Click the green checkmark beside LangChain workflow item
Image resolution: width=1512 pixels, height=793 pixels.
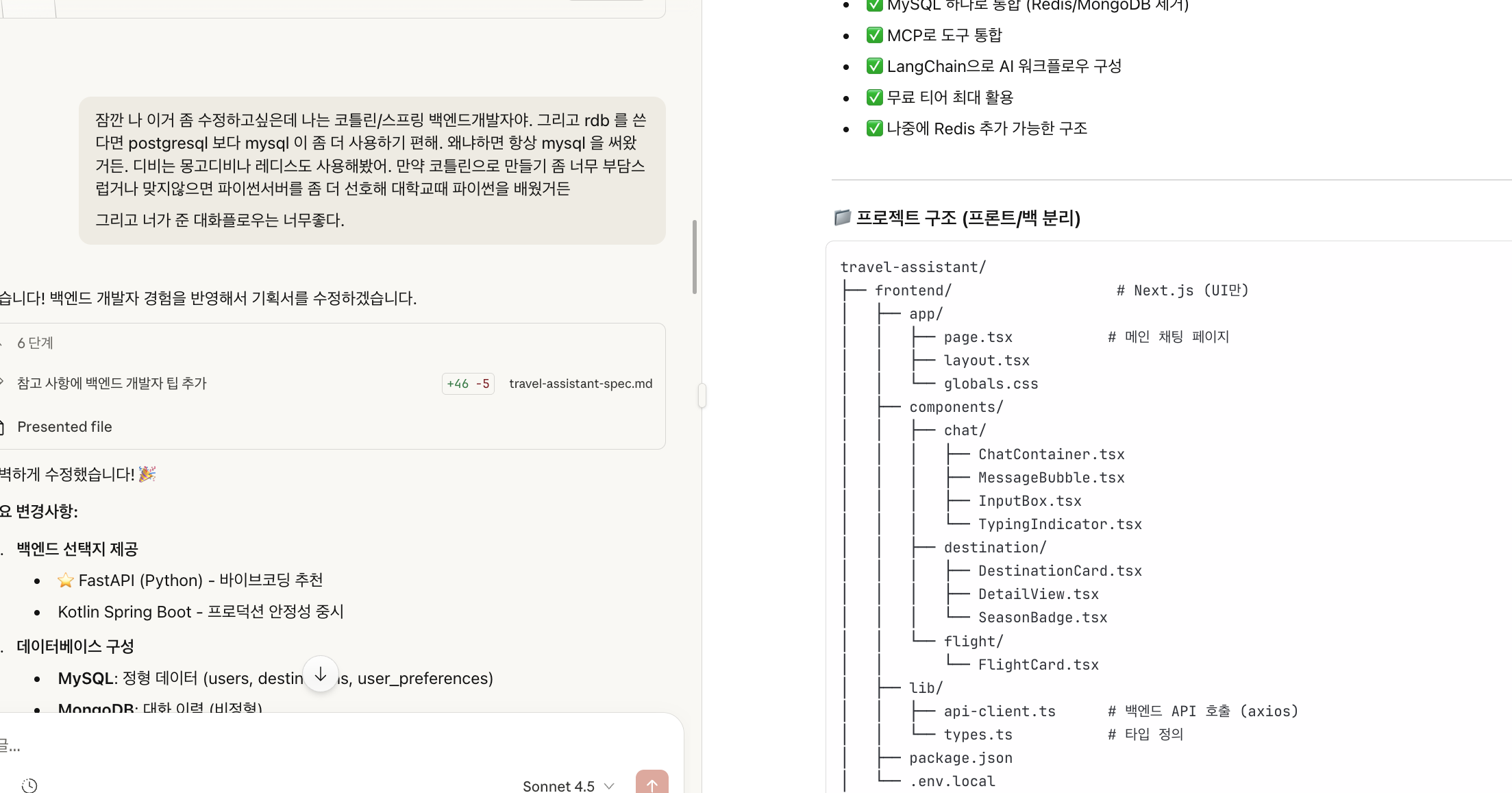(874, 66)
